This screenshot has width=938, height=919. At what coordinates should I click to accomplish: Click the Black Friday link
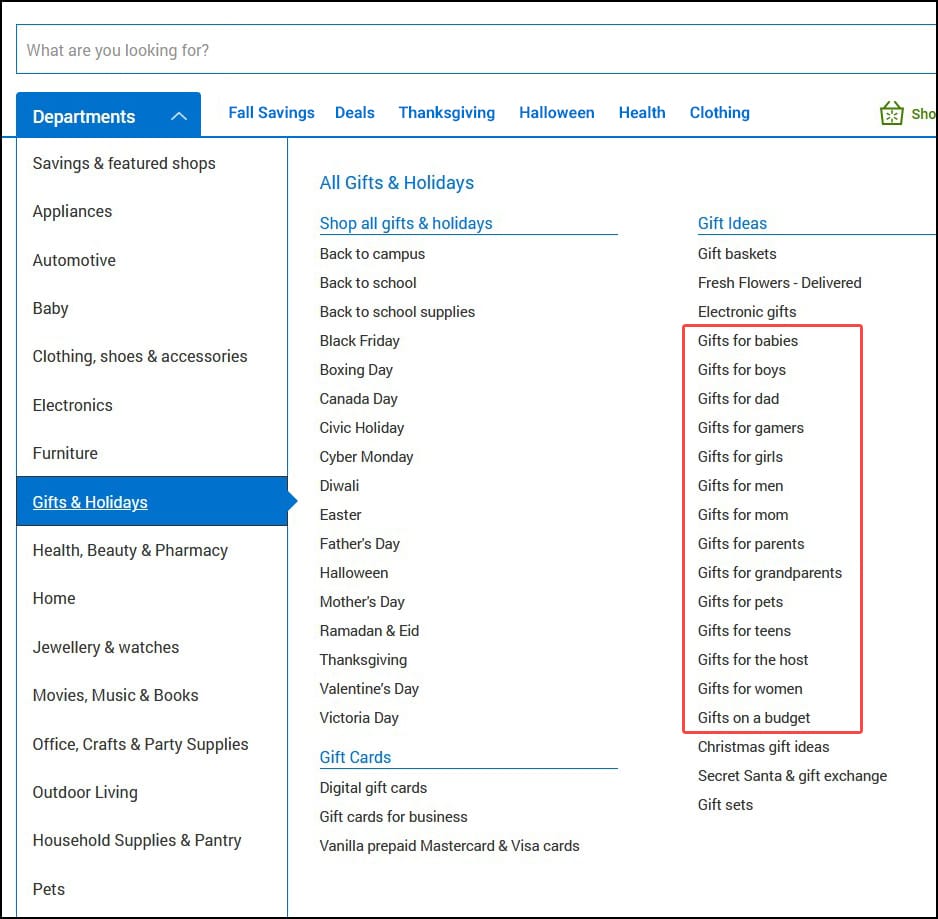pyautogui.click(x=359, y=341)
